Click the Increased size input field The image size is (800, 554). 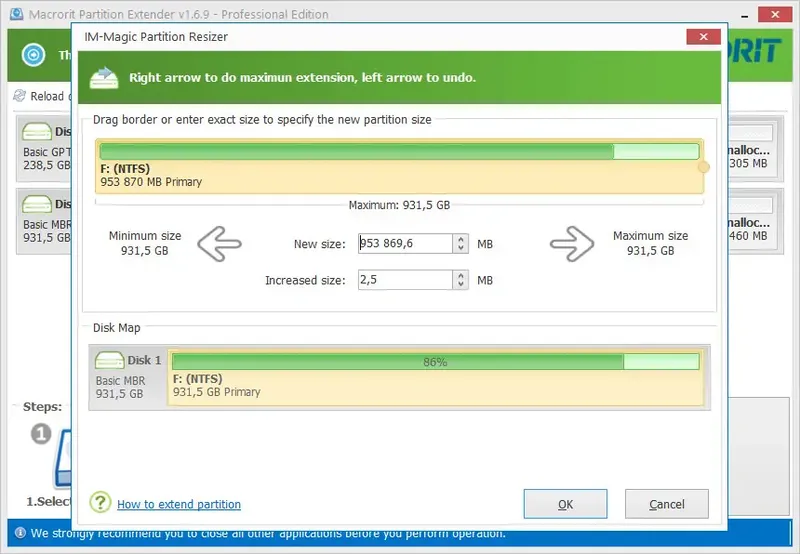pos(405,280)
